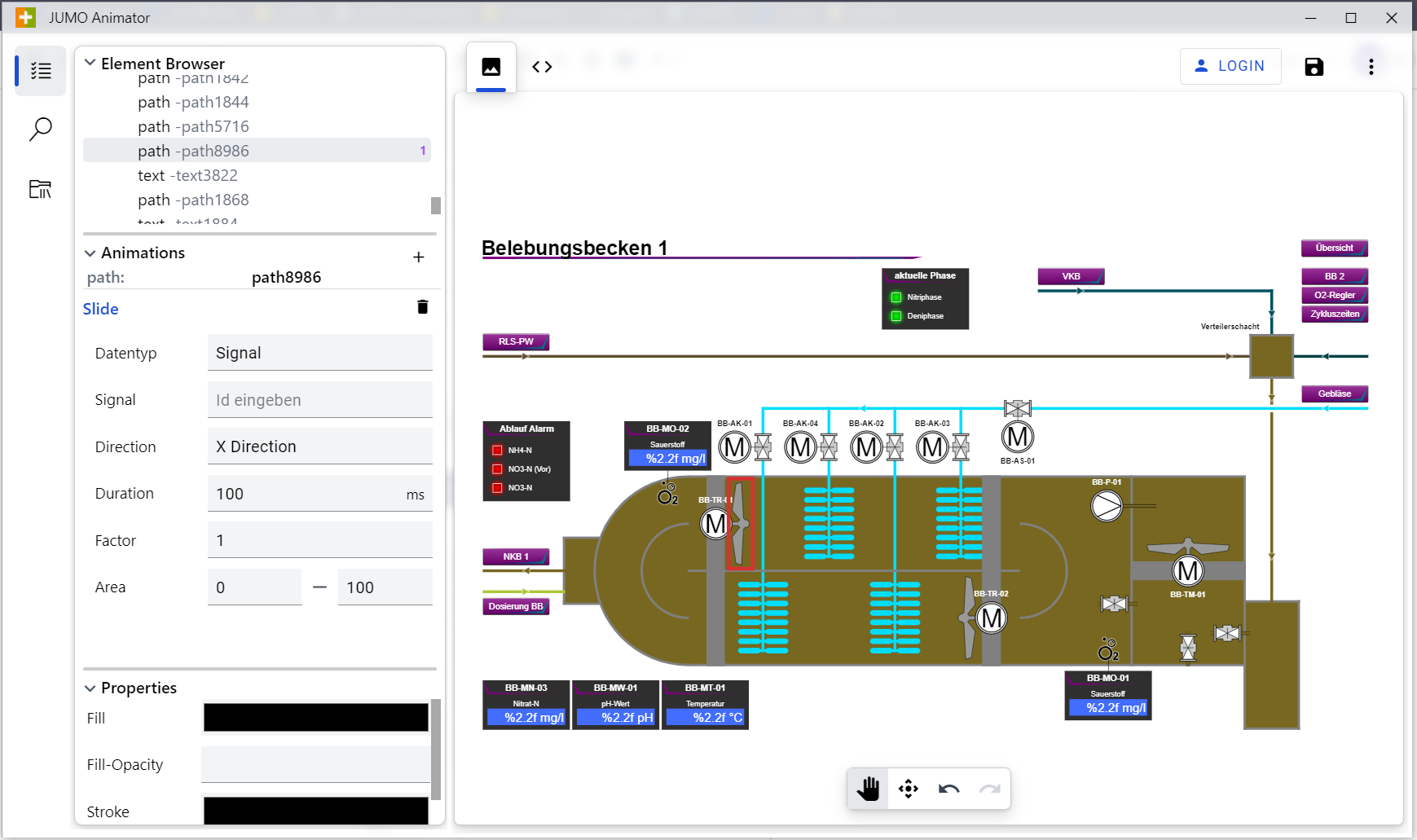Click the undo arrow

tap(948, 789)
